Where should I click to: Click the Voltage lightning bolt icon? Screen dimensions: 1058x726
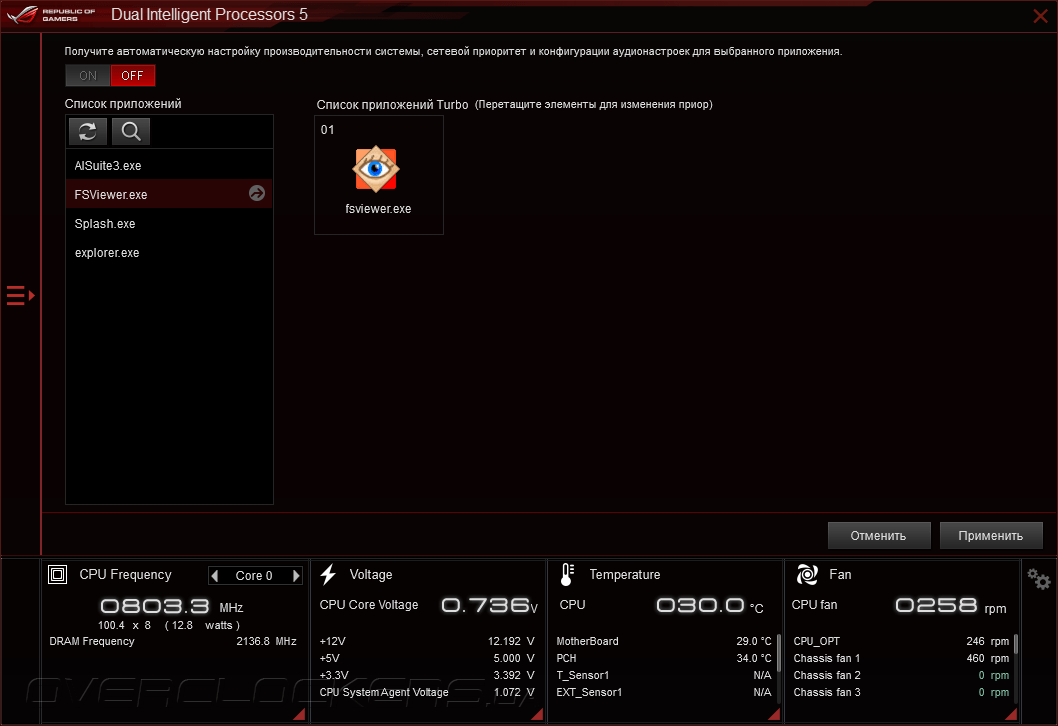329,574
